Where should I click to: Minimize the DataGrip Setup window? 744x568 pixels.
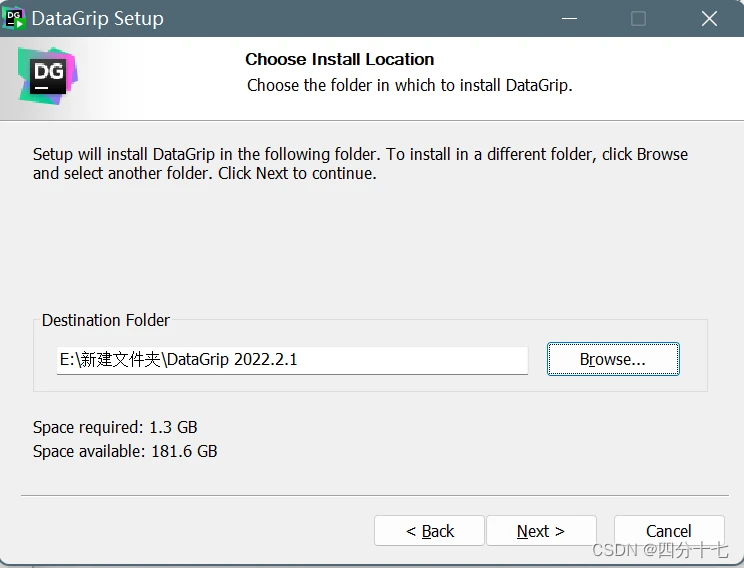point(569,19)
